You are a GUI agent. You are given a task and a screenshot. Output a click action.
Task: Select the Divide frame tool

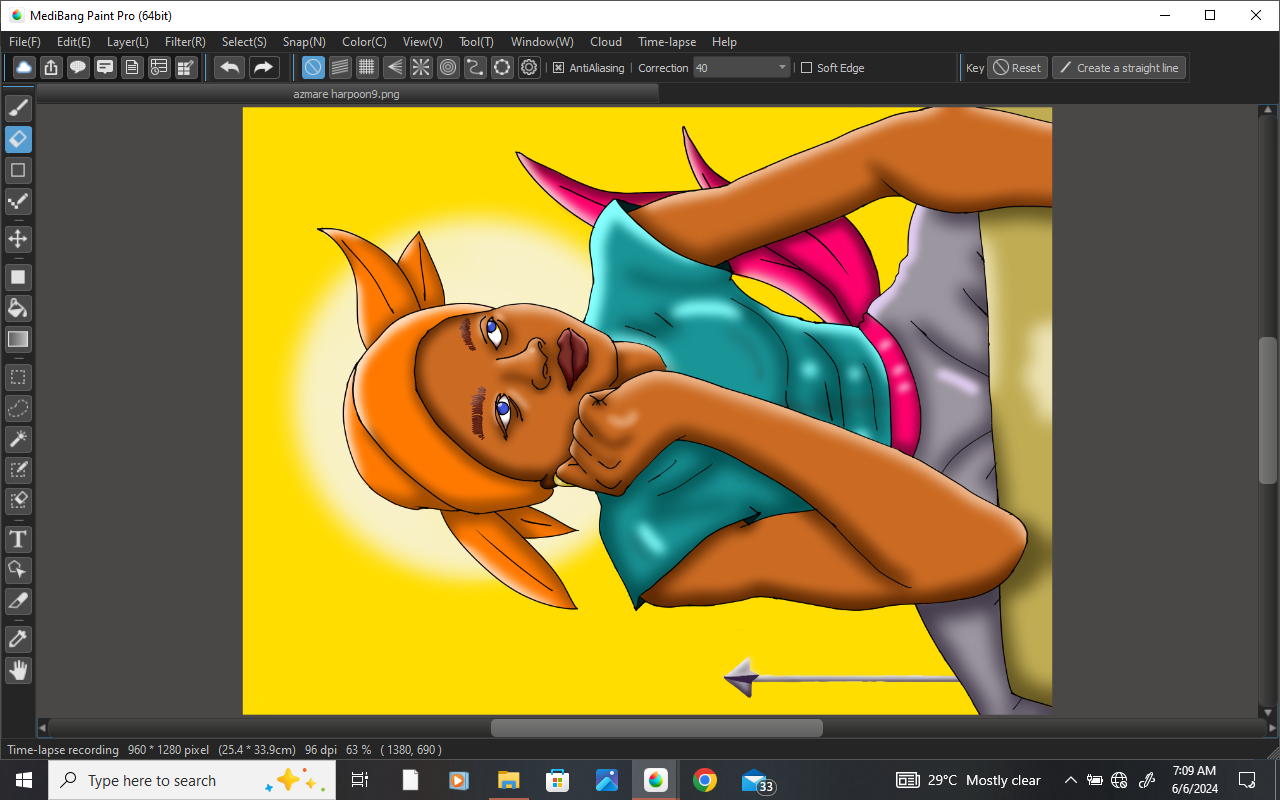click(18, 601)
